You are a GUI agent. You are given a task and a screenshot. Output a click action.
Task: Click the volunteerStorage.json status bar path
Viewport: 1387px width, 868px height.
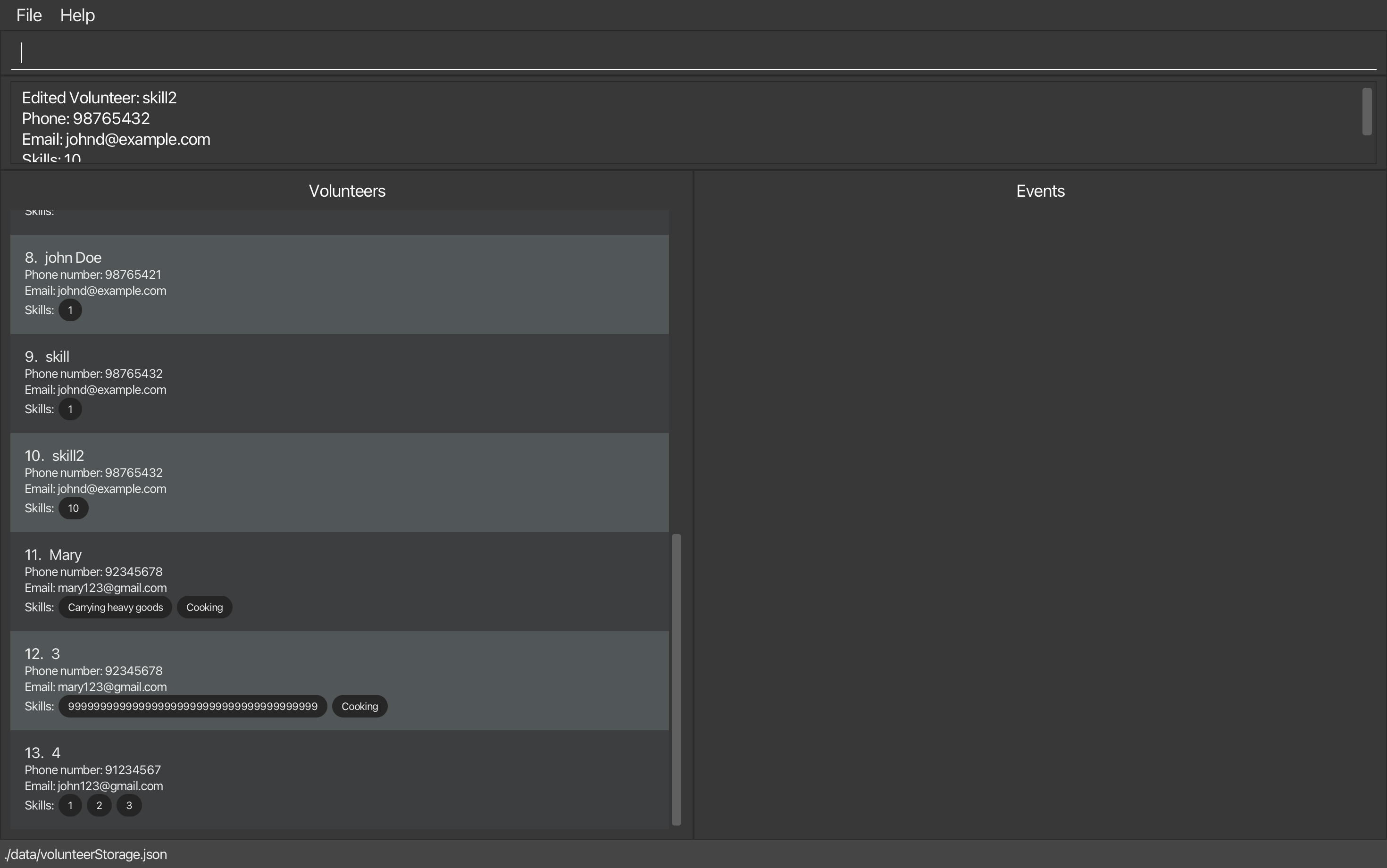(86, 854)
